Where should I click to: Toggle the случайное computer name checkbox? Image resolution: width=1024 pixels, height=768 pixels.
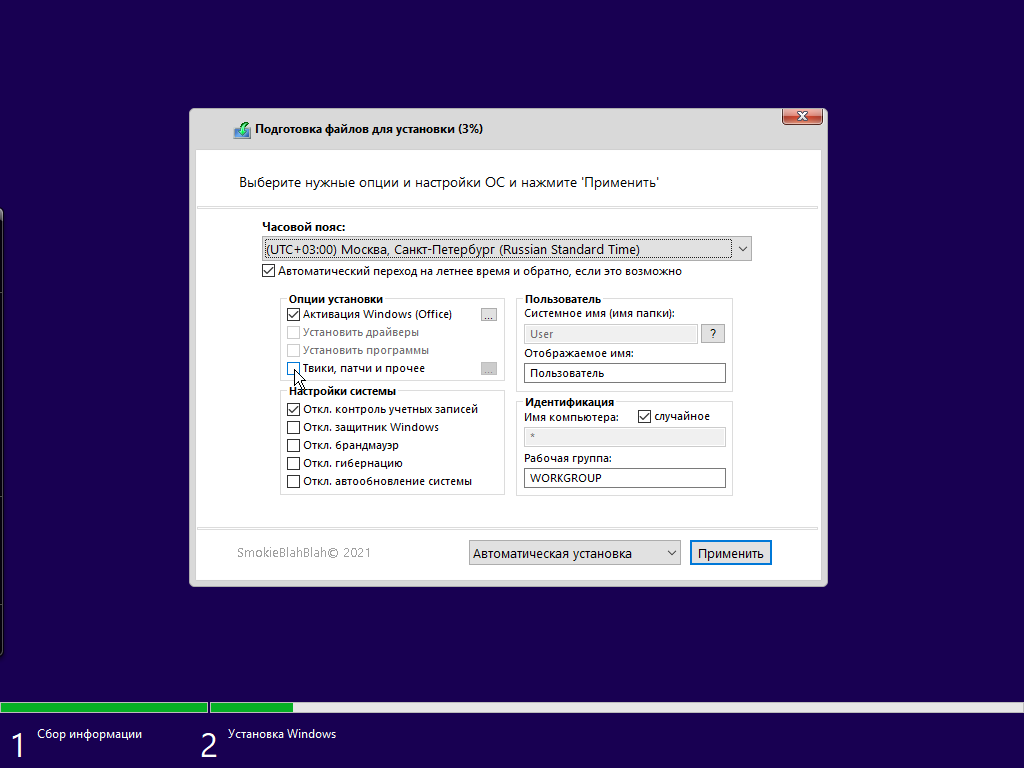point(645,417)
